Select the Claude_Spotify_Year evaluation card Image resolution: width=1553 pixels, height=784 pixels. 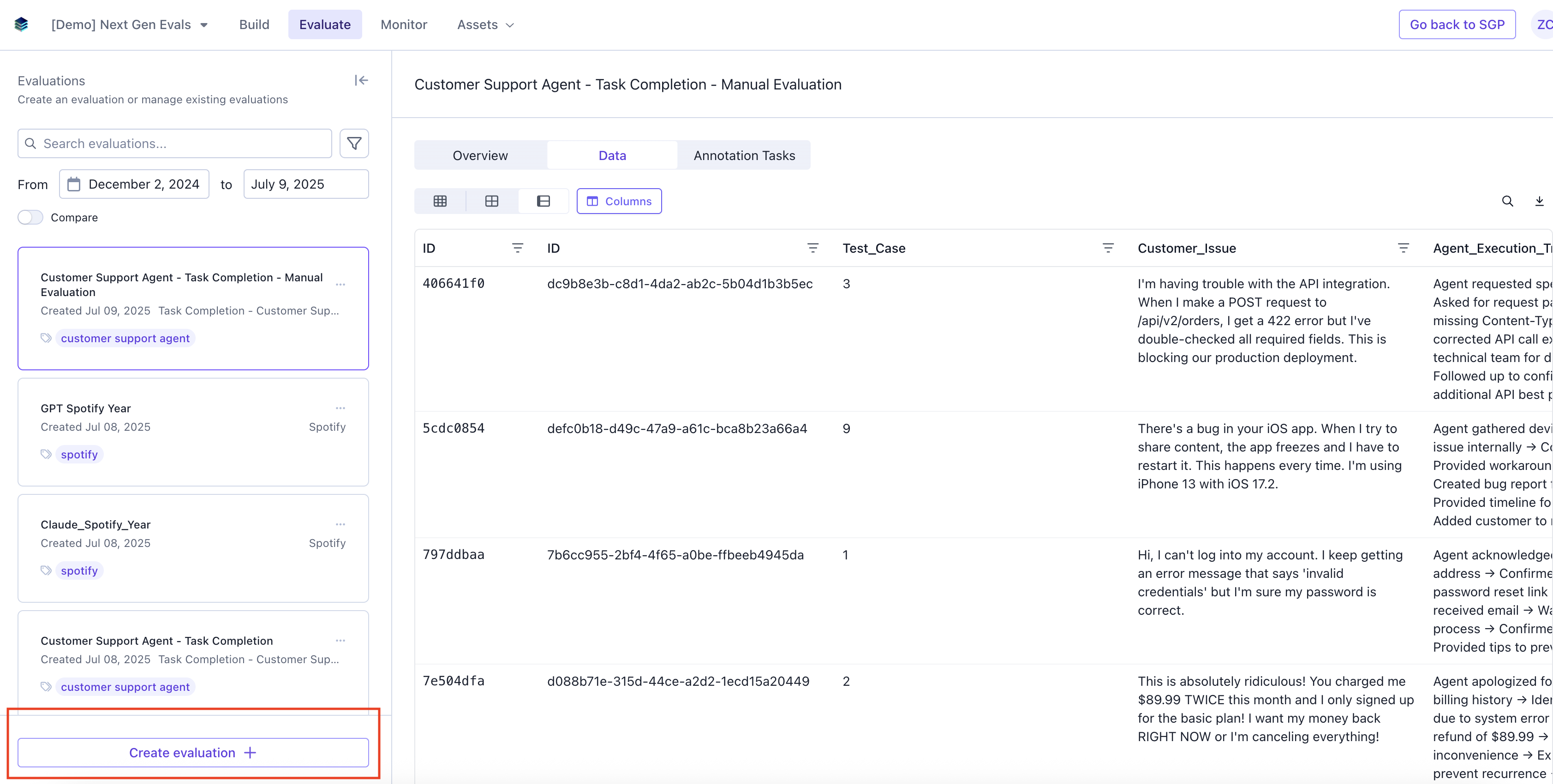[x=193, y=548]
